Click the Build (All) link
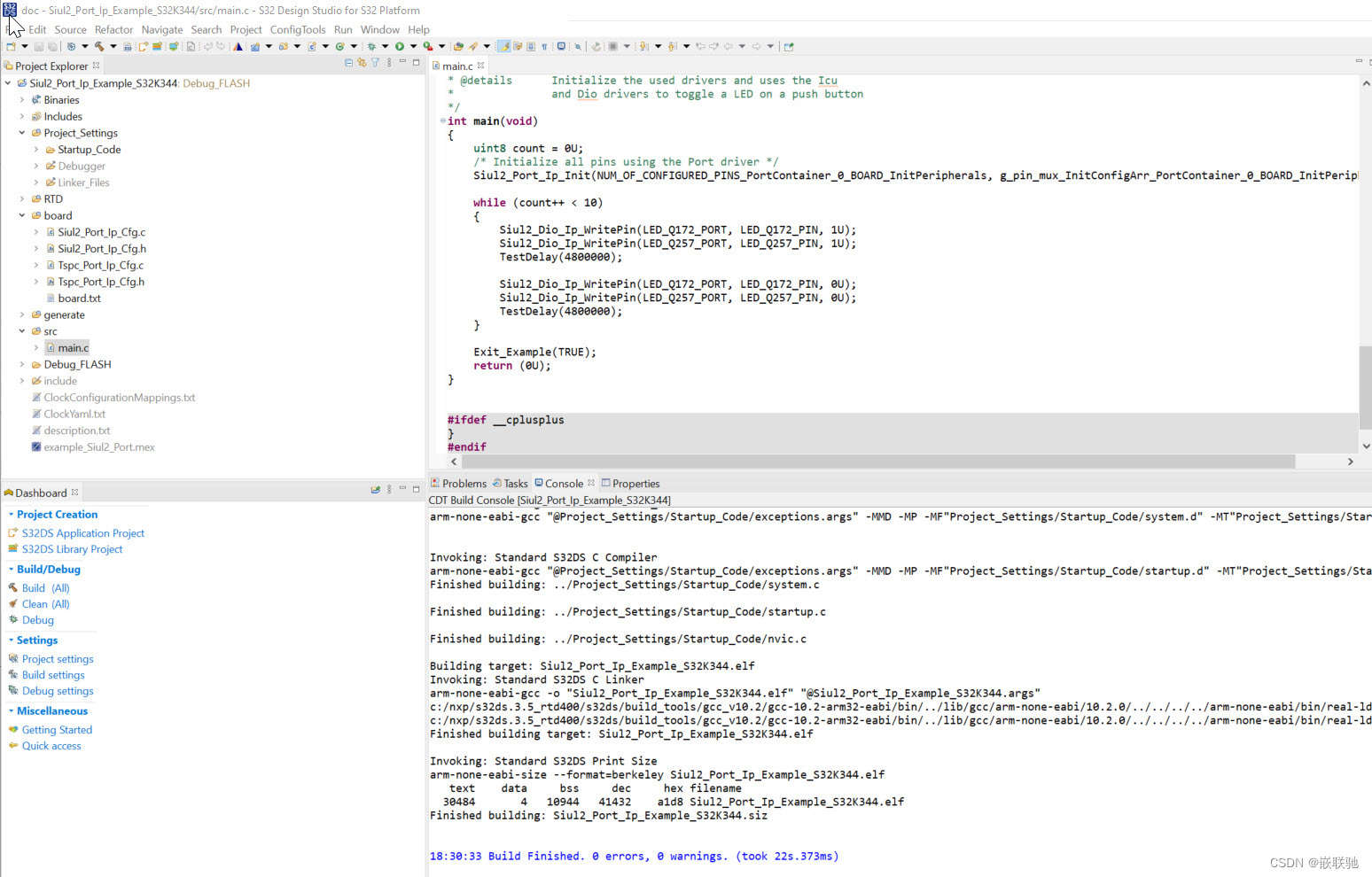Viewport: 1372px width, 877px height. (45, 588)
